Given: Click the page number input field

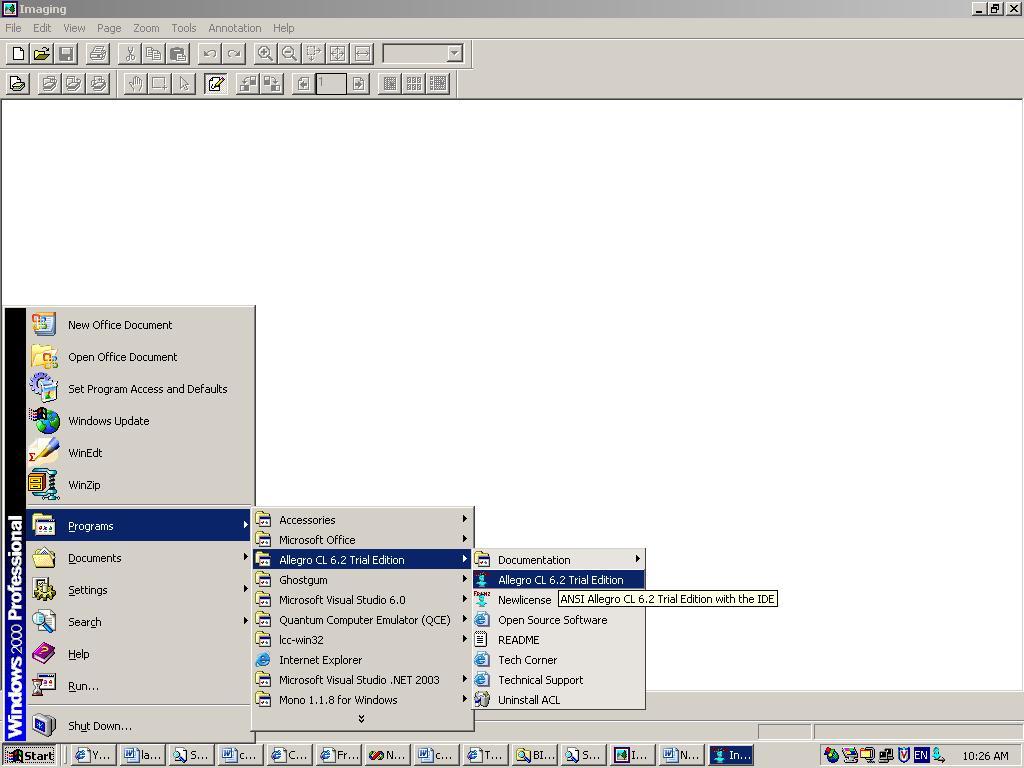Looking at the screenshot, I should click(330, 84).
